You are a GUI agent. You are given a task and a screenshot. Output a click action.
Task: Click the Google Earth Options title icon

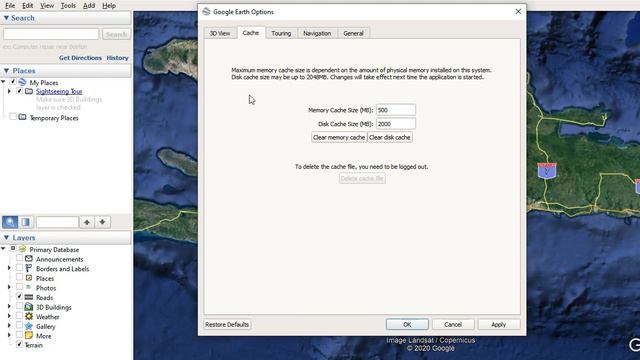click(x=207, y=11)
